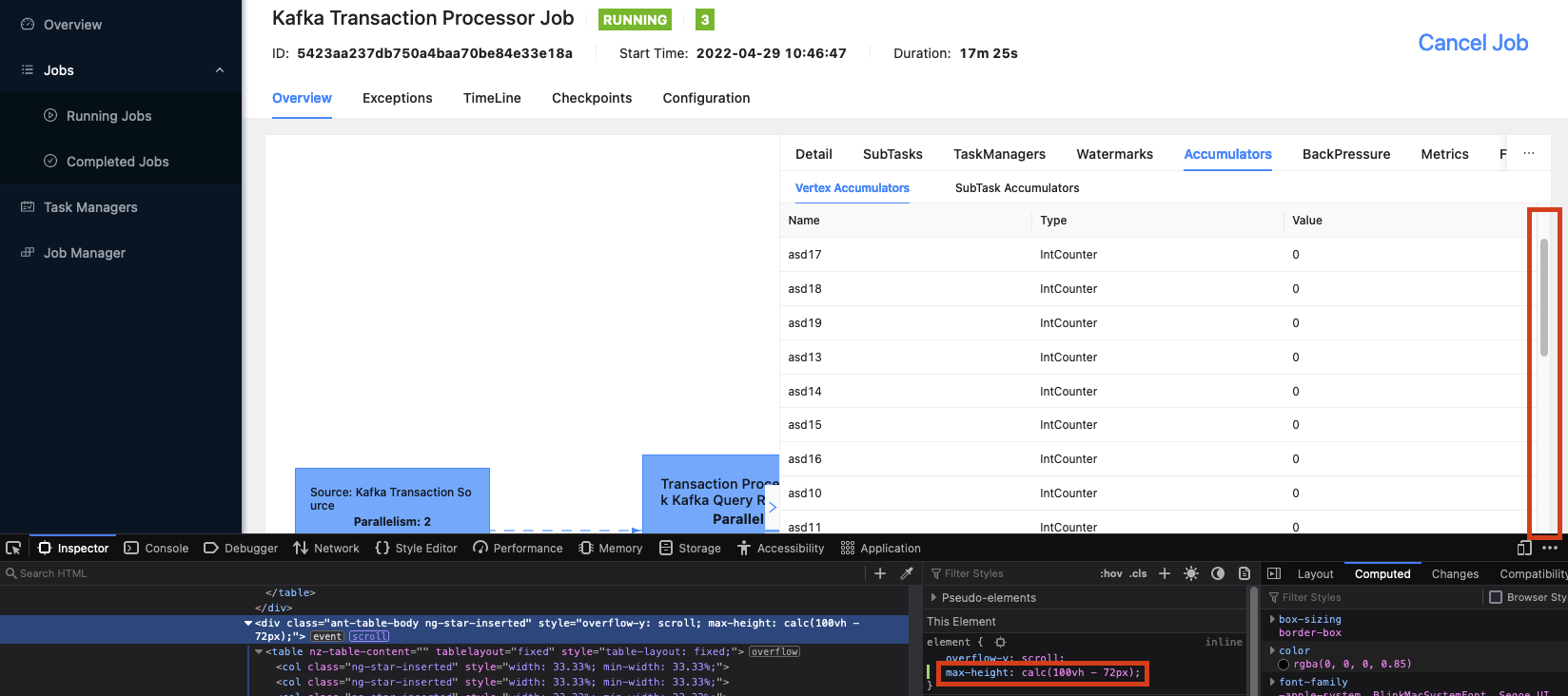1568x696 pixels.
Task: Click the accumulators table scrollbar thumb
Action: coord(1544,298)
